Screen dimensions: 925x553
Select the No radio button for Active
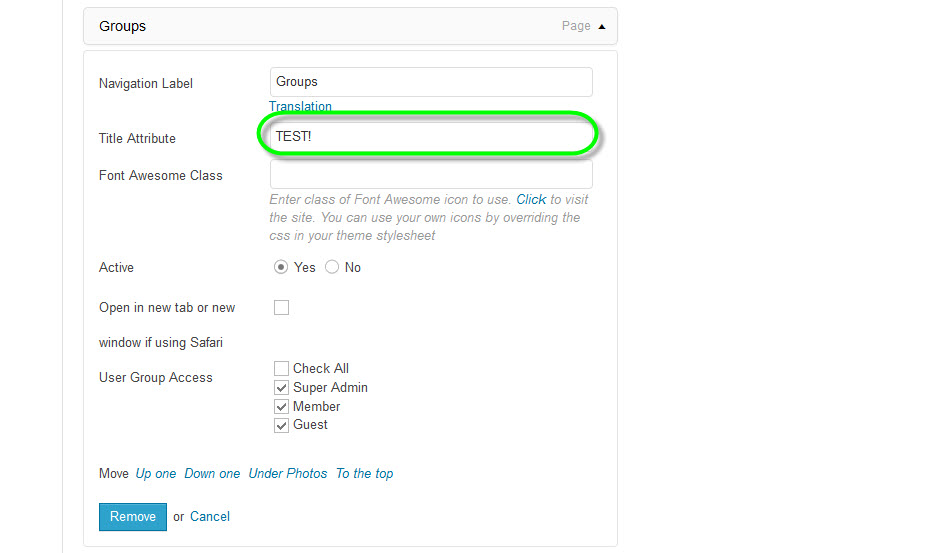(332, 267)
